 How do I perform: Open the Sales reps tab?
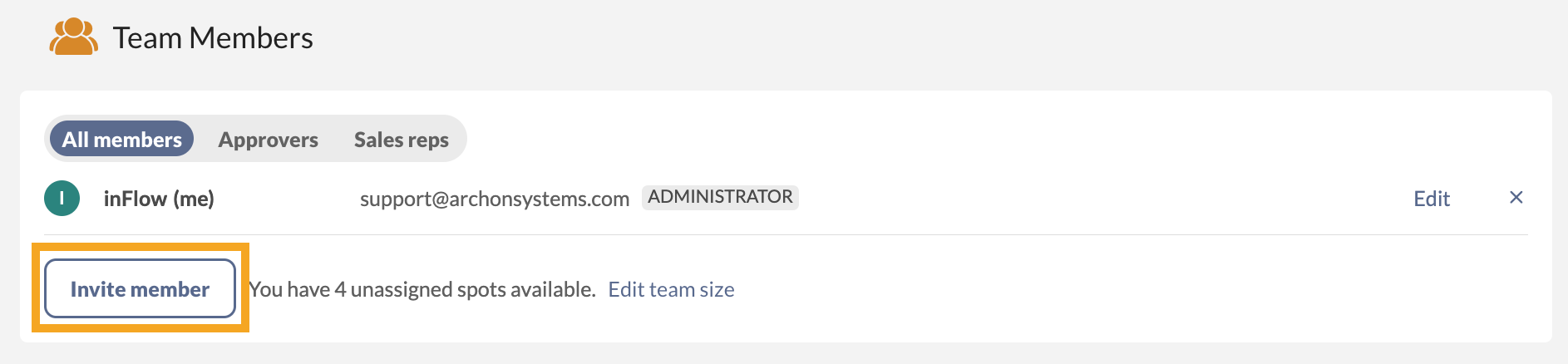pos(401,140)
